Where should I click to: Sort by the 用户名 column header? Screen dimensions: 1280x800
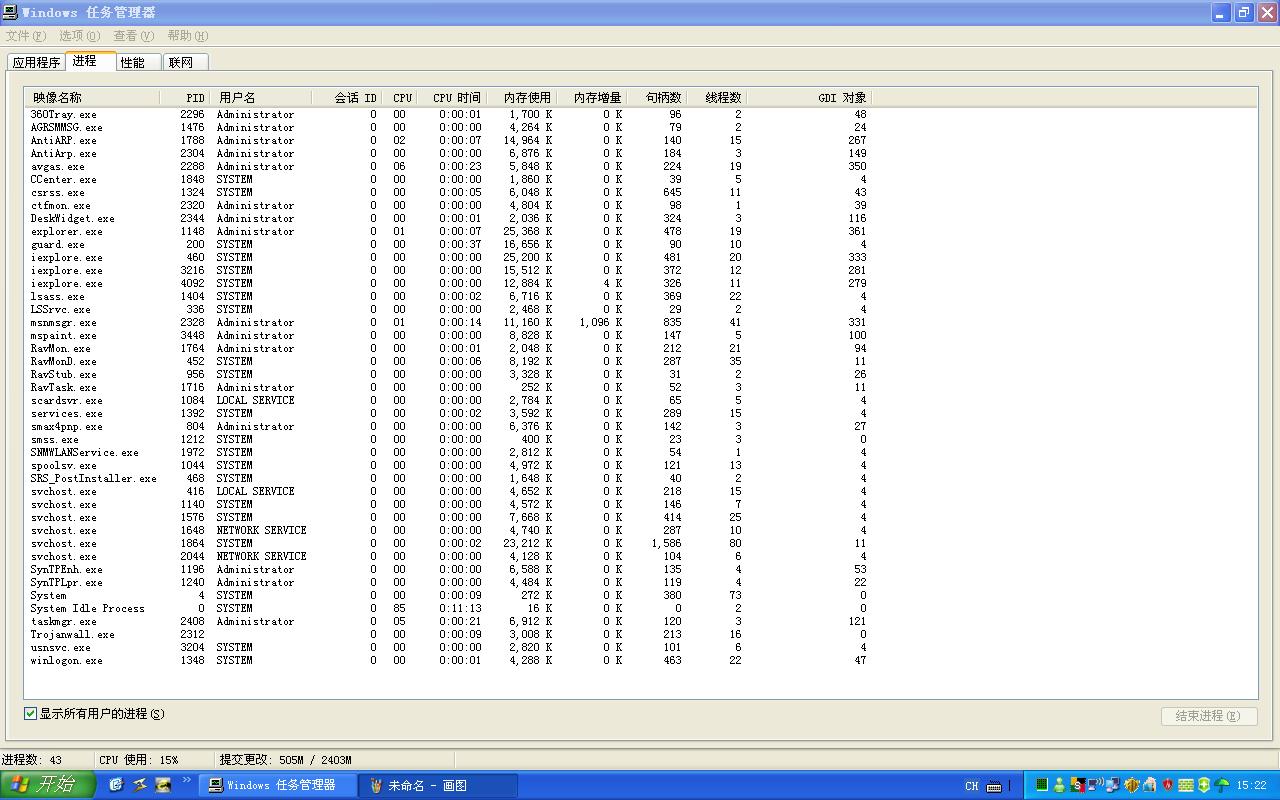pos(260,98)
